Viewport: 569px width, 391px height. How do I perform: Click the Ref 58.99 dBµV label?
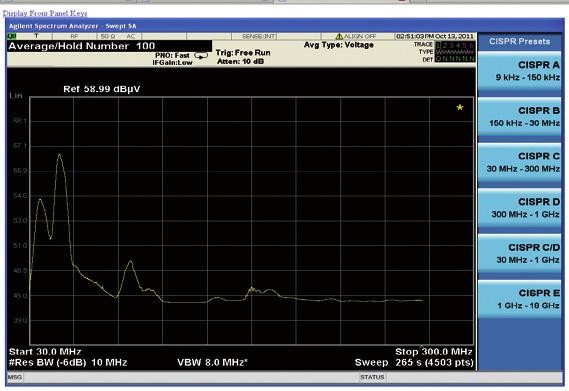pyautogui.click(x=102, y=89)
